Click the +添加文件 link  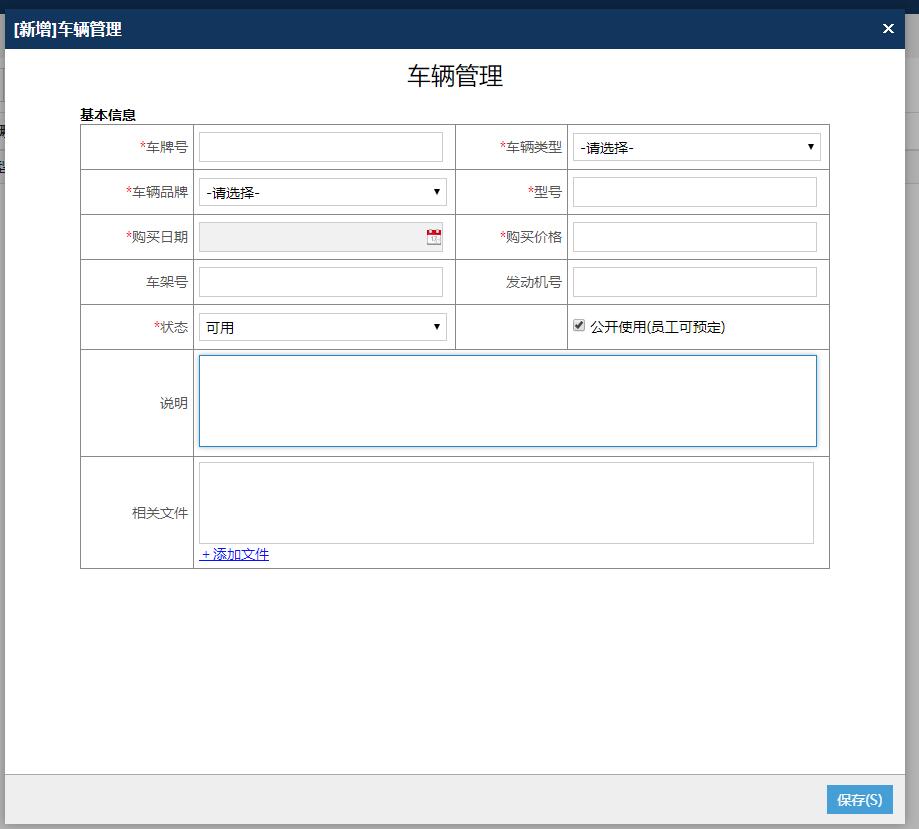(x=234, y=554)
